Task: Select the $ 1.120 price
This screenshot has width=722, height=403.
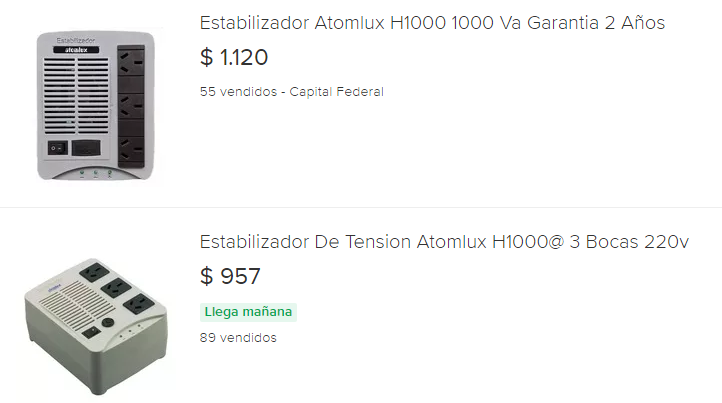Action: [234, 58]
